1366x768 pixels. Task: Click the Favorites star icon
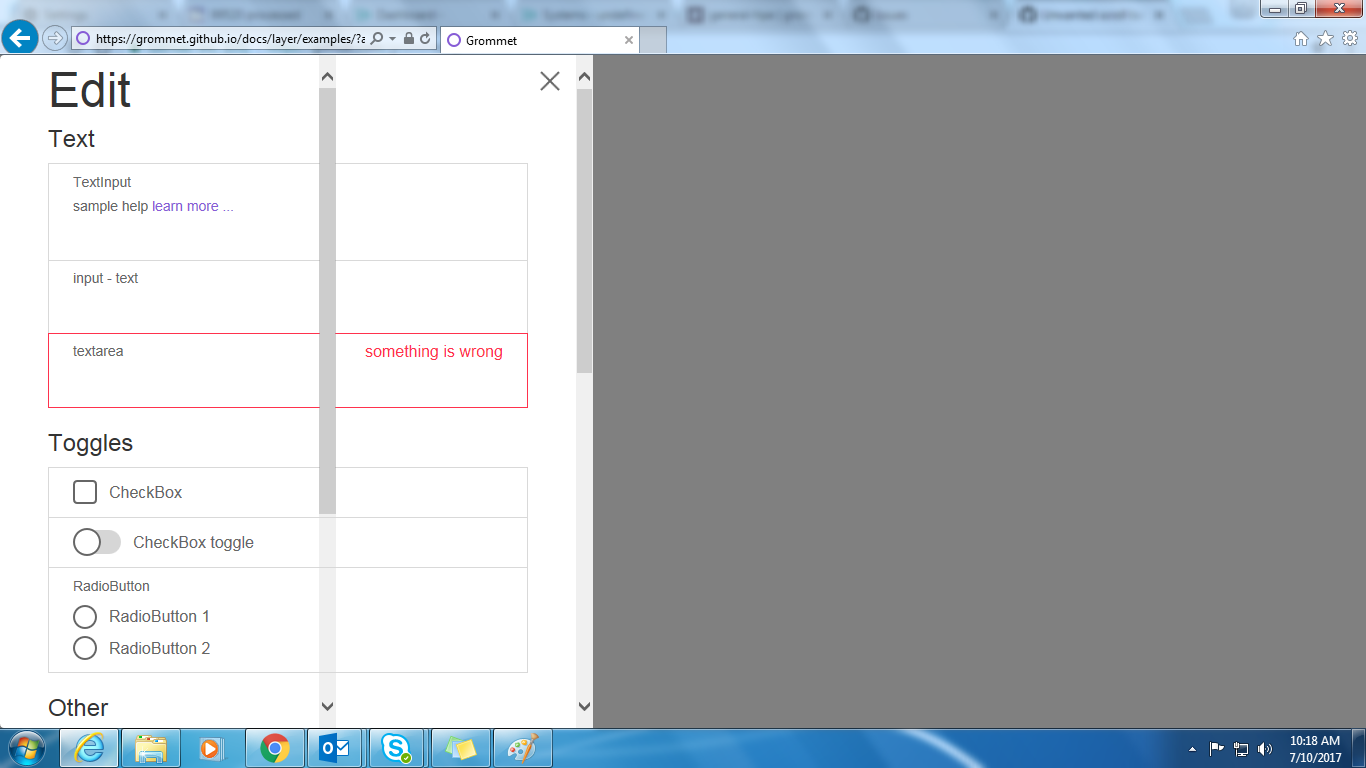[1323, 40]
